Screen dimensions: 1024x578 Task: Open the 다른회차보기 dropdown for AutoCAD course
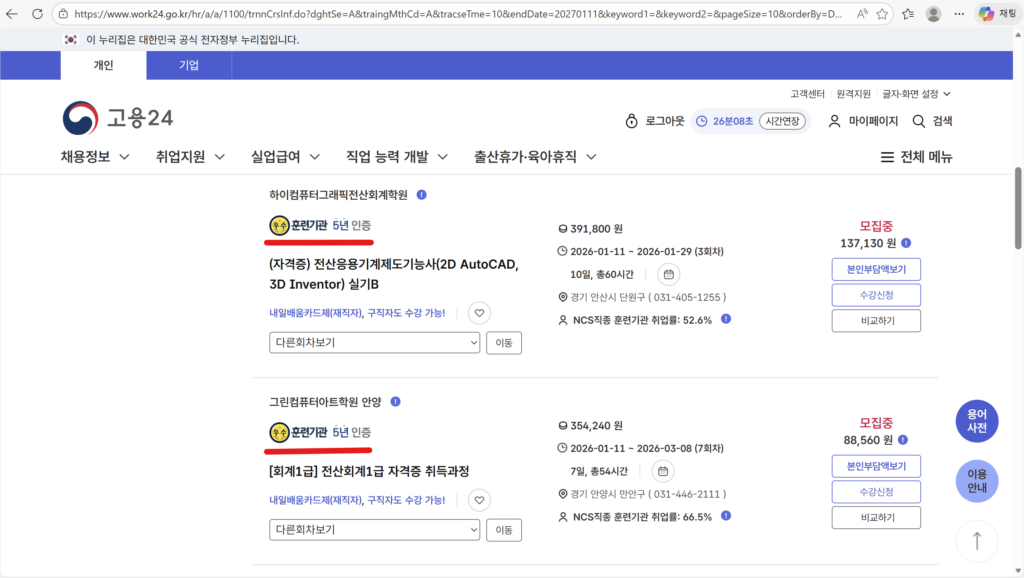pyautogui.click(x=374, y=342)
